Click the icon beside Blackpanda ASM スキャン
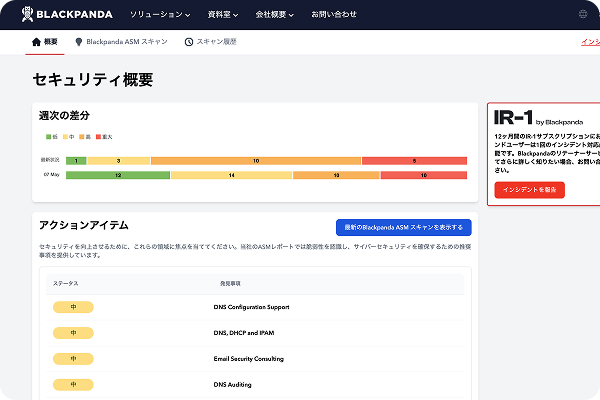 pos(79,42)
